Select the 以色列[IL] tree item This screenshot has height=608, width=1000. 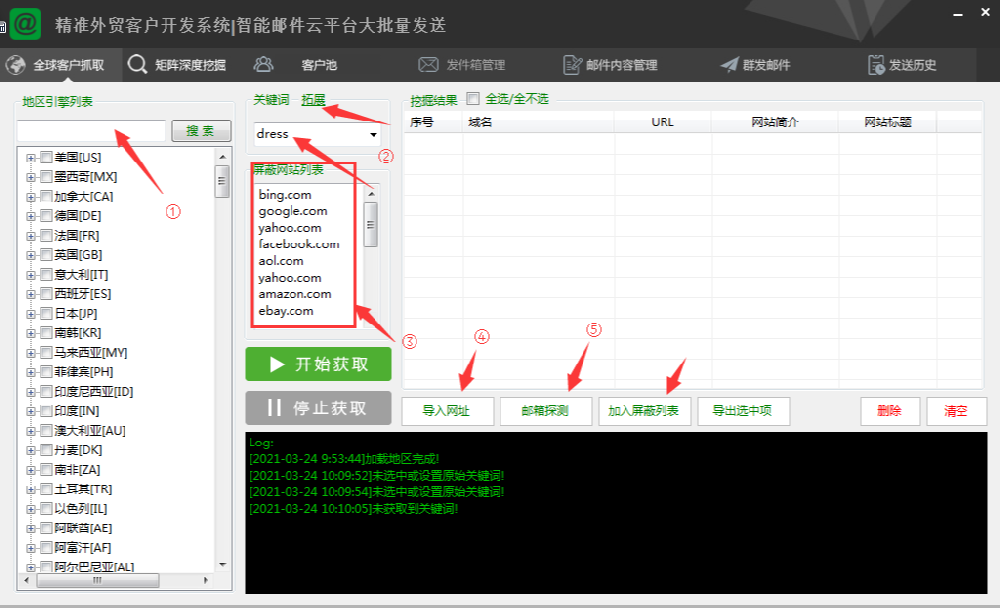tap(80, 509)
